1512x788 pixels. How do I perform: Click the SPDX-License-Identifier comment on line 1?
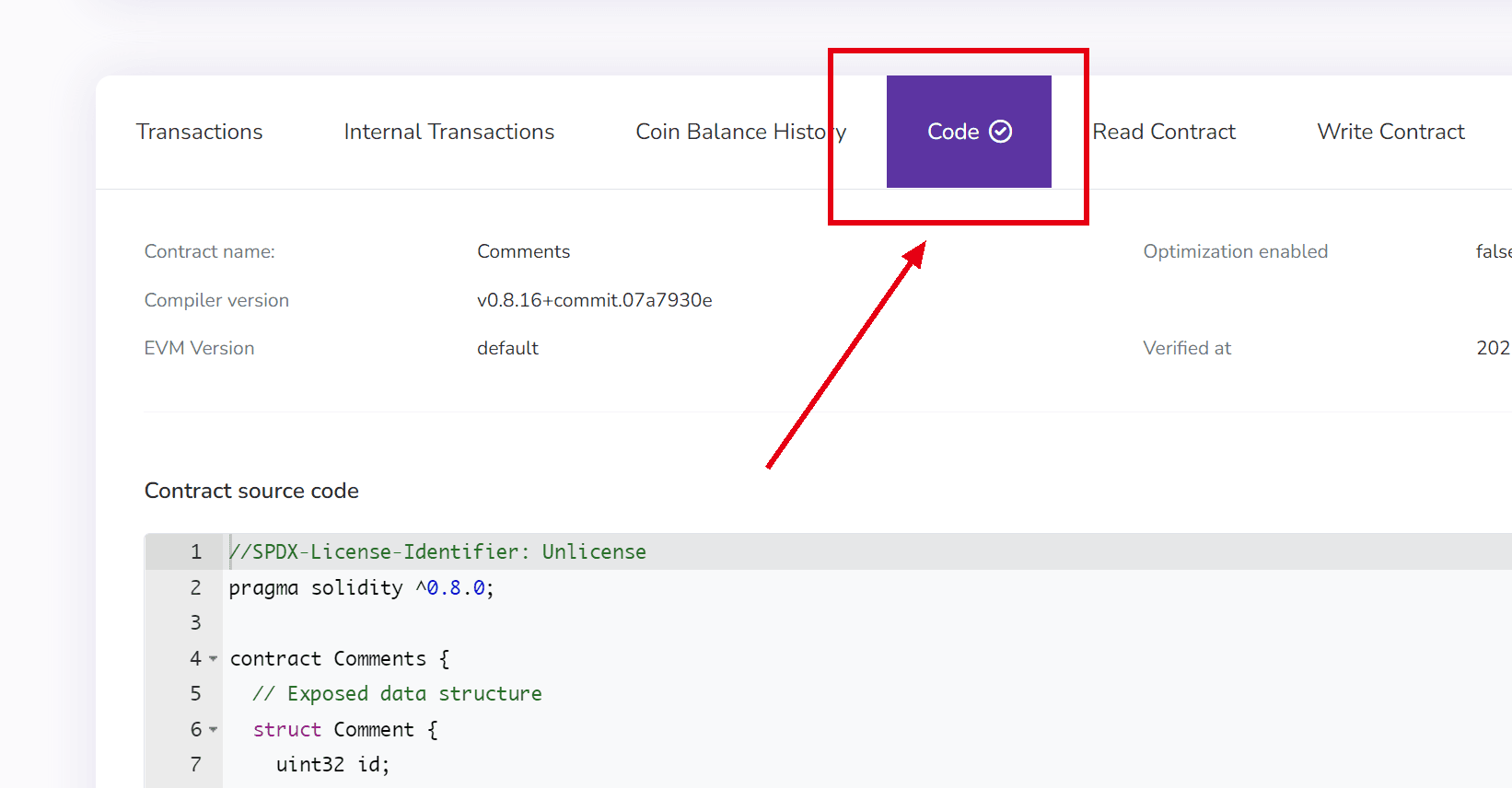coord(437,551)
